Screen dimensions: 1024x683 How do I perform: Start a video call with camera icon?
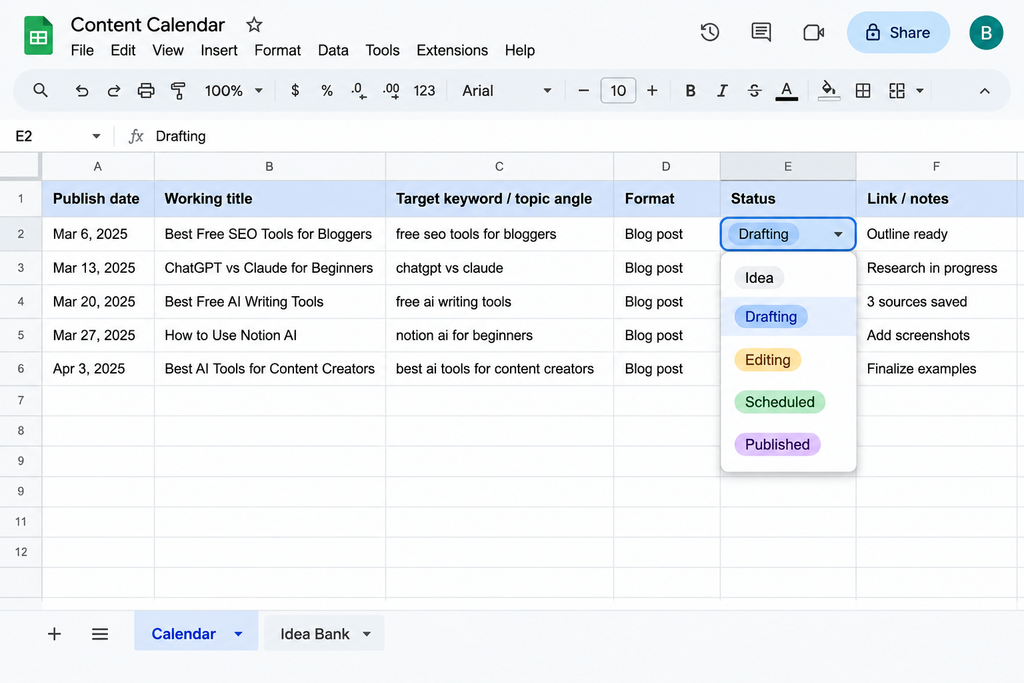point(813,32)
